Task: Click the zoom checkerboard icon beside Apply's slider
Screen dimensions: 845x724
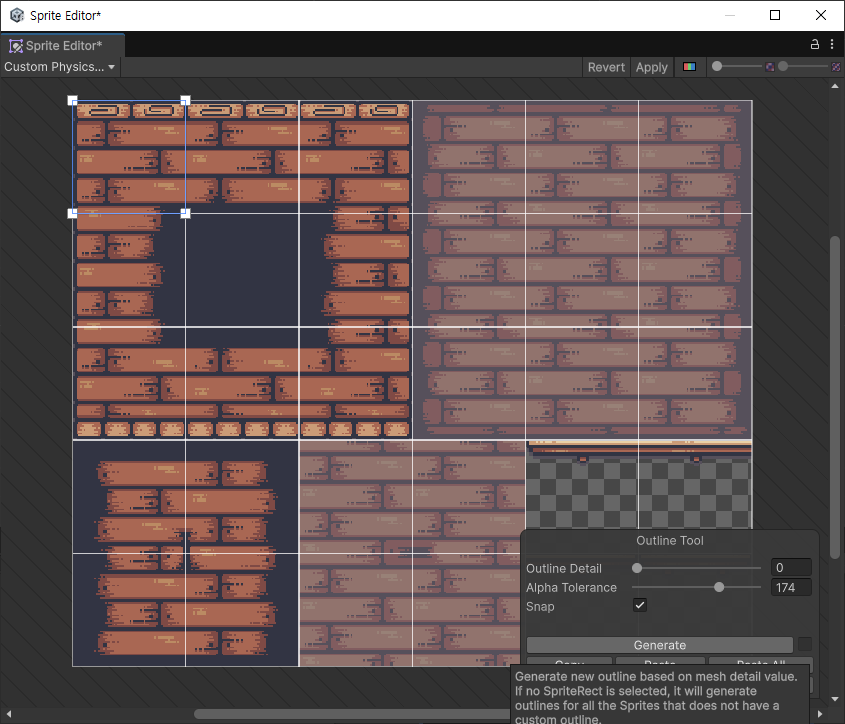Action: click(x=770, y=67)
